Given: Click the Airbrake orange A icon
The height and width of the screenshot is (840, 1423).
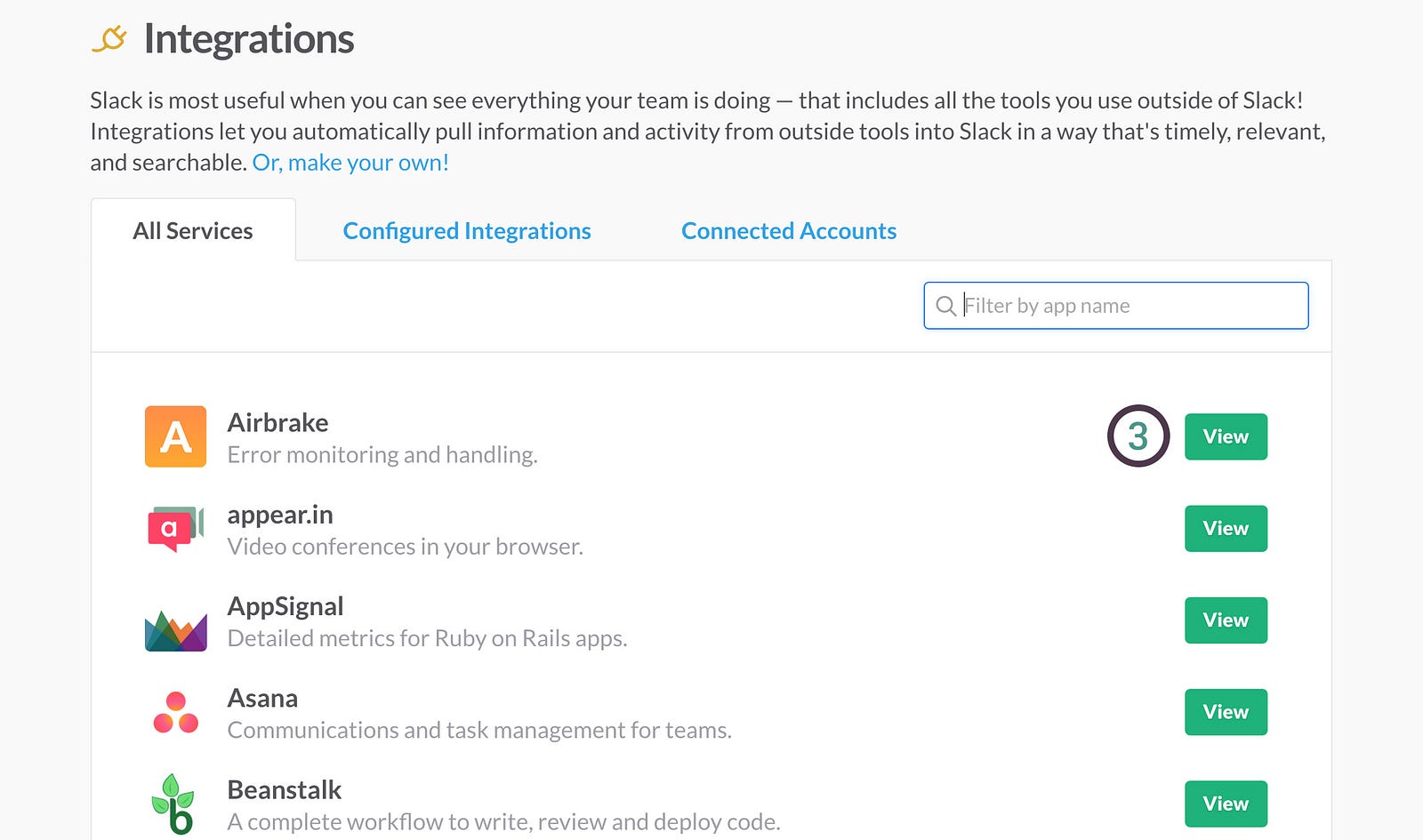Looking at the screenshot, I should click(x=175, y=436).
